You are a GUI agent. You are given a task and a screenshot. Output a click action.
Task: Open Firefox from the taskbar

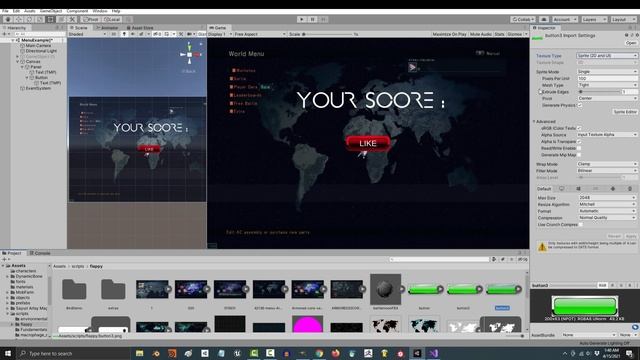pos(336,353)
